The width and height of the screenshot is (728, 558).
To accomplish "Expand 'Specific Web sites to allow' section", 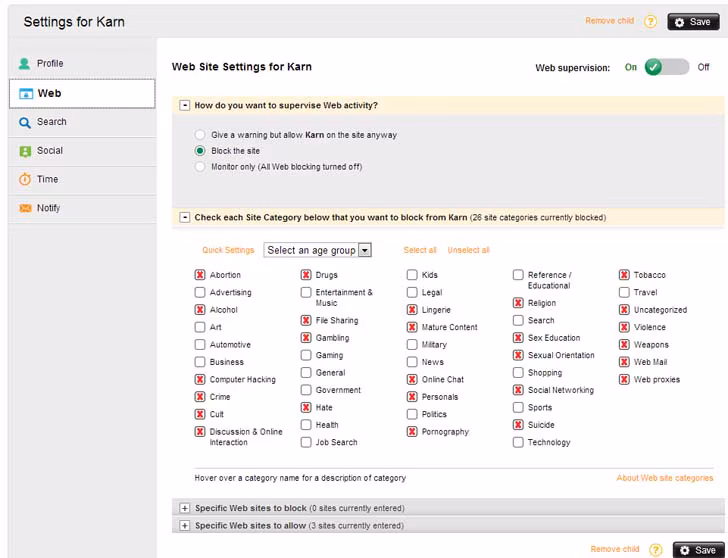I will coord(184,525).
